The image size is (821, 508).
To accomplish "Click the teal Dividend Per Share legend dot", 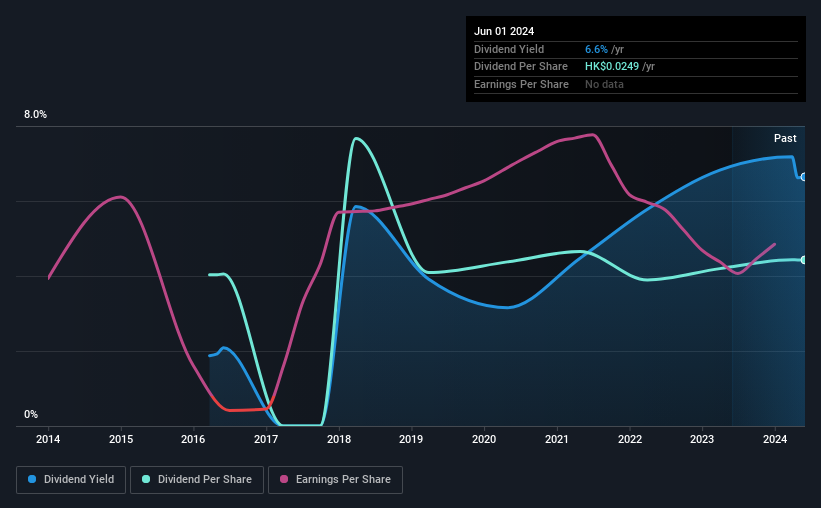I will pos(146,479).
